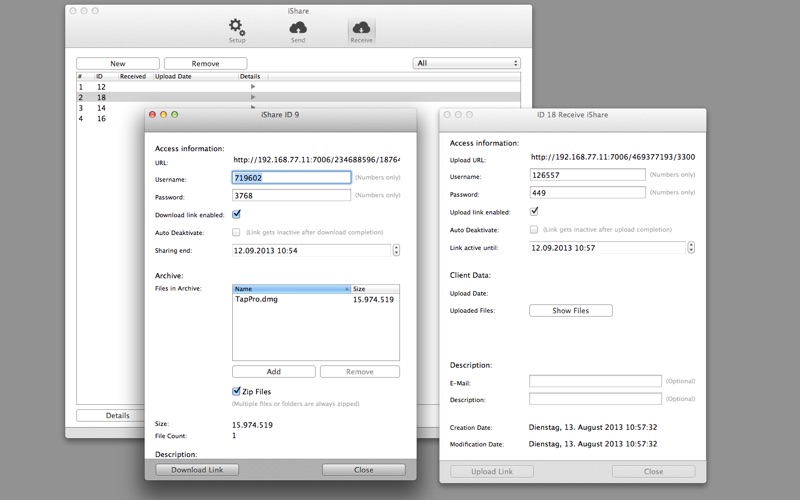Sort archive files by Size column

click(375, 289)
